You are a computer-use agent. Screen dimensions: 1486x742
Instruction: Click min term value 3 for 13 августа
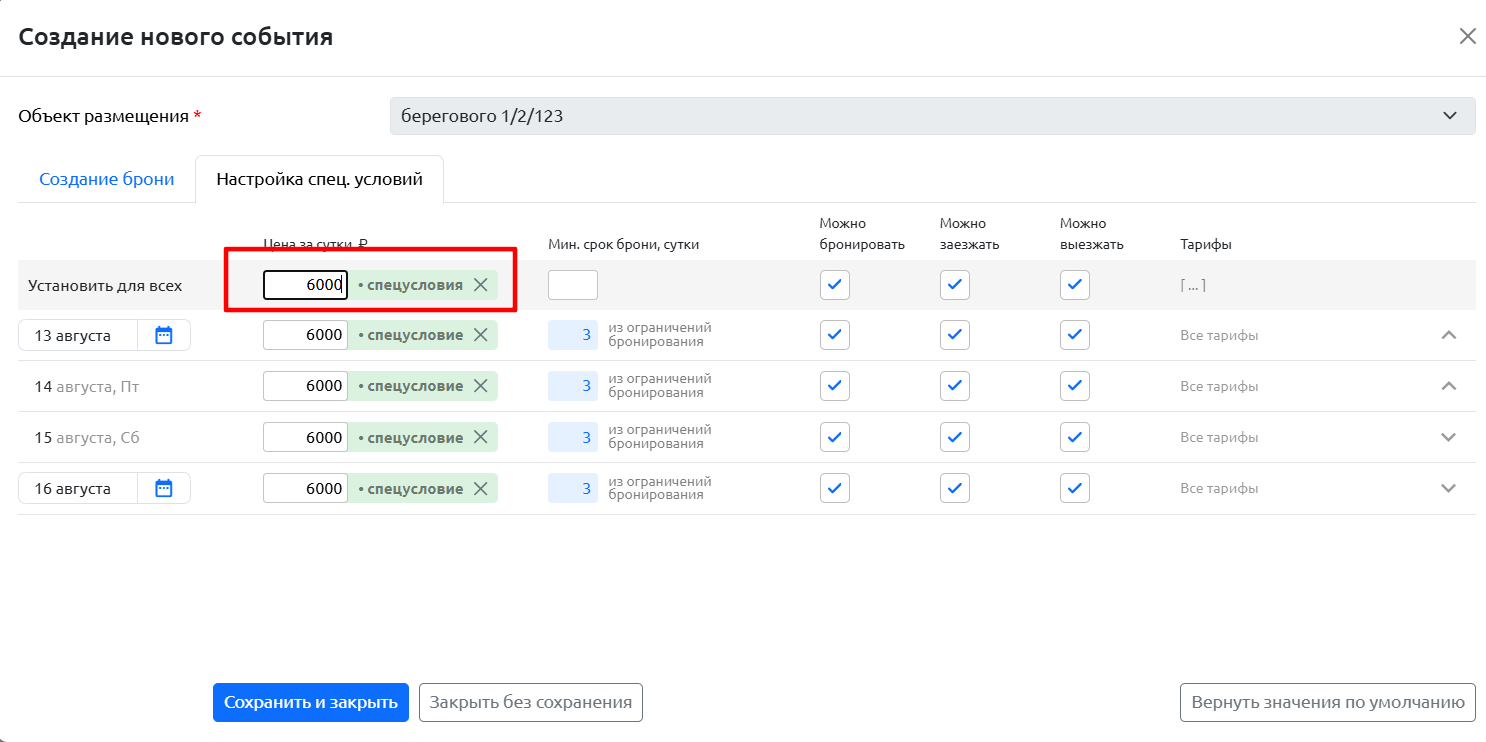573,335
